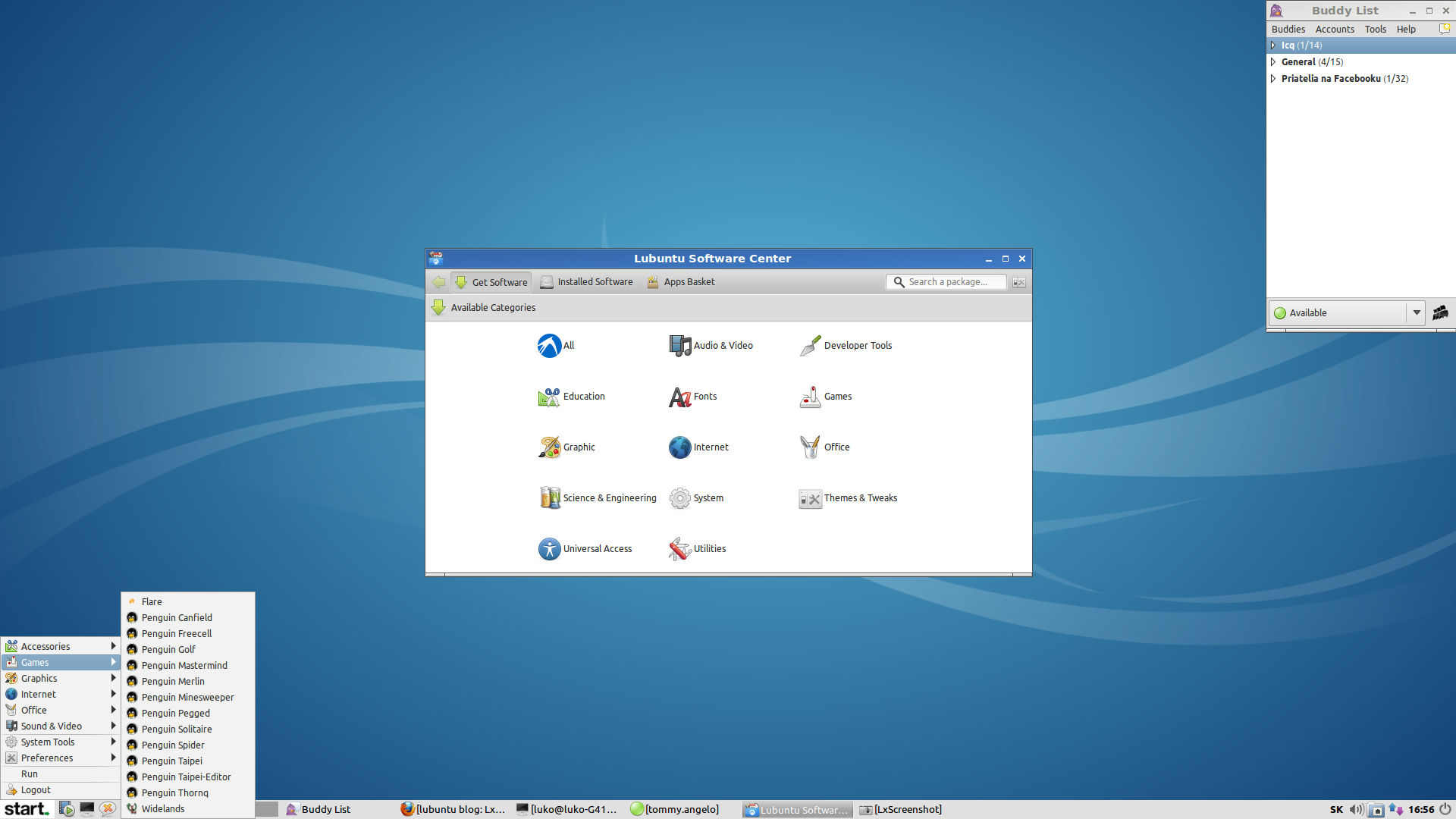Image resolution: width=1456 pixels, height=819 pixels.
Task: Click the chat close launcher icon in taskbar
Action: pyautogui.click(x=108, y=809)
